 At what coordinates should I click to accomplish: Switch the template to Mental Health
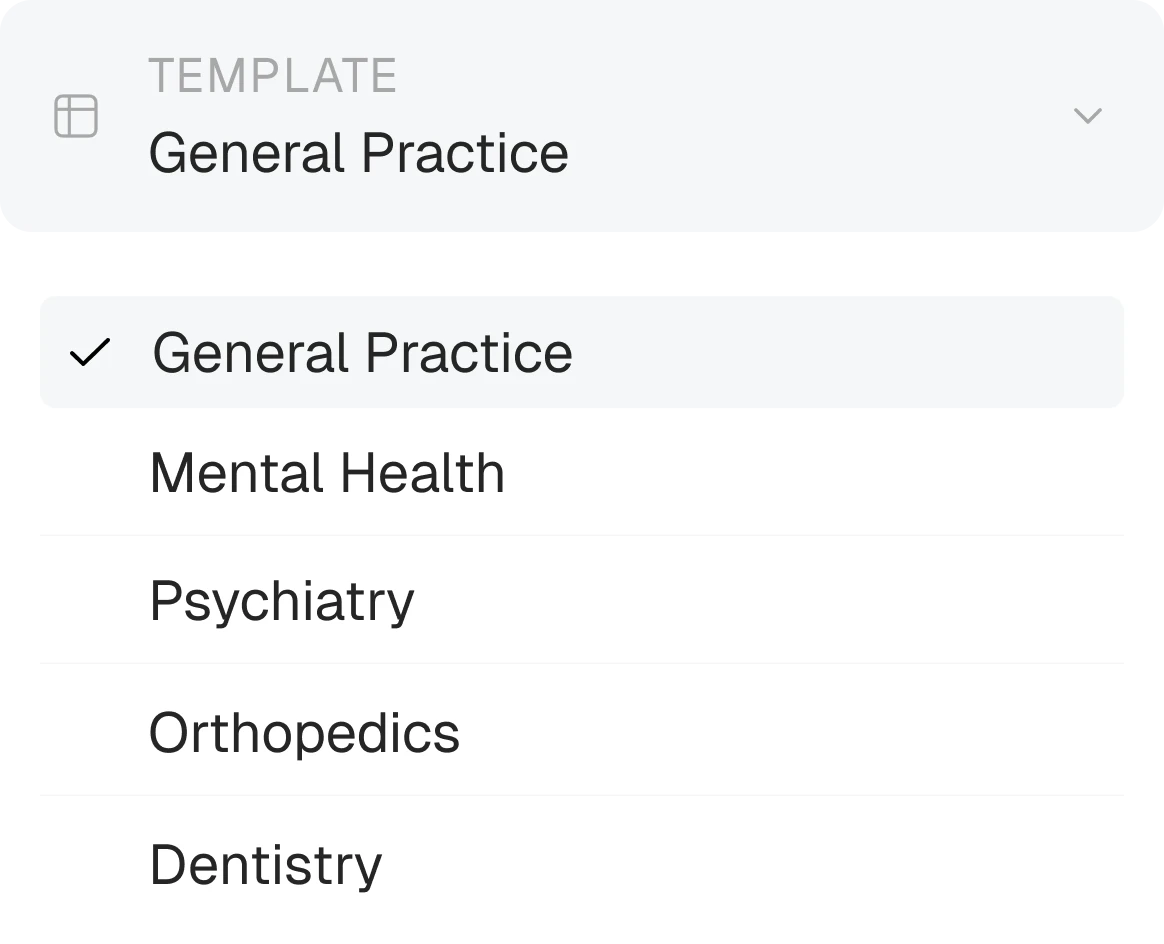pyautogui.click(x=582, y=472)
